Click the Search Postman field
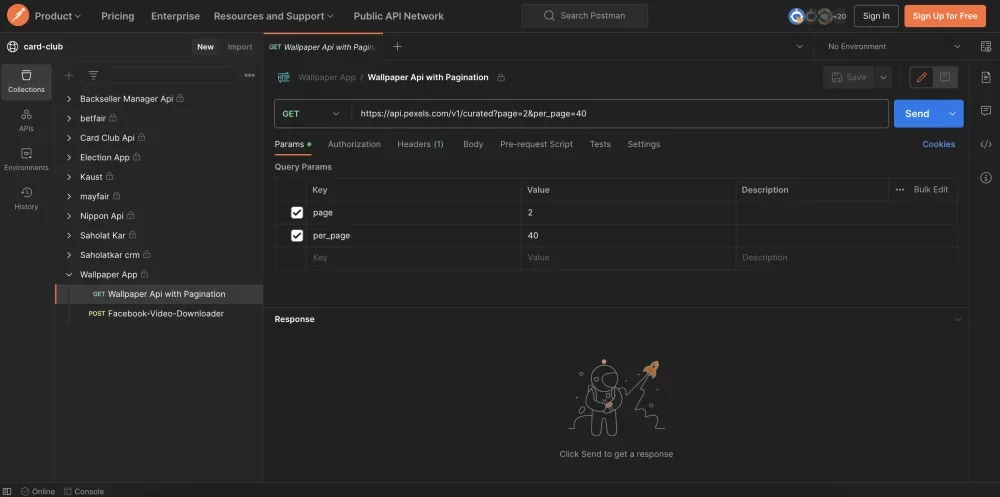 (584, 16)
